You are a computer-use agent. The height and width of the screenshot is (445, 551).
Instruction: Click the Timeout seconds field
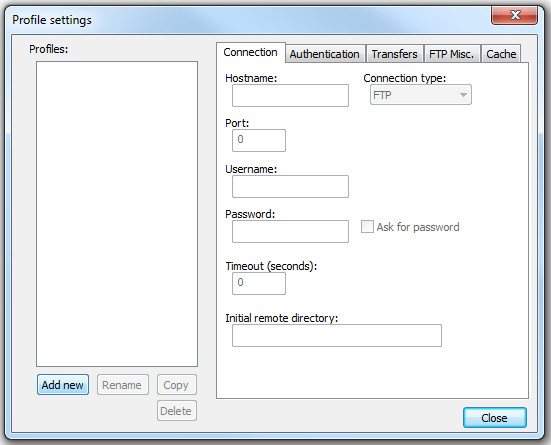259,283
